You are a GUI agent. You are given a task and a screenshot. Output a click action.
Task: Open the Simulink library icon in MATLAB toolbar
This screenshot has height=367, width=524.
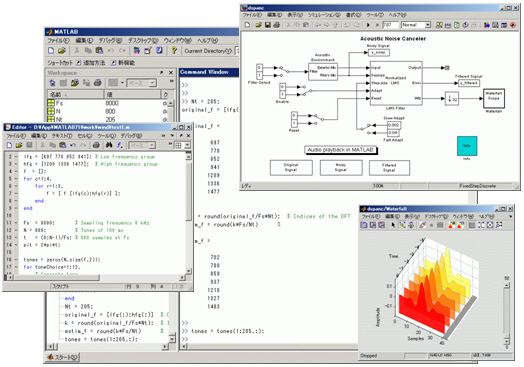click(136, 51)
